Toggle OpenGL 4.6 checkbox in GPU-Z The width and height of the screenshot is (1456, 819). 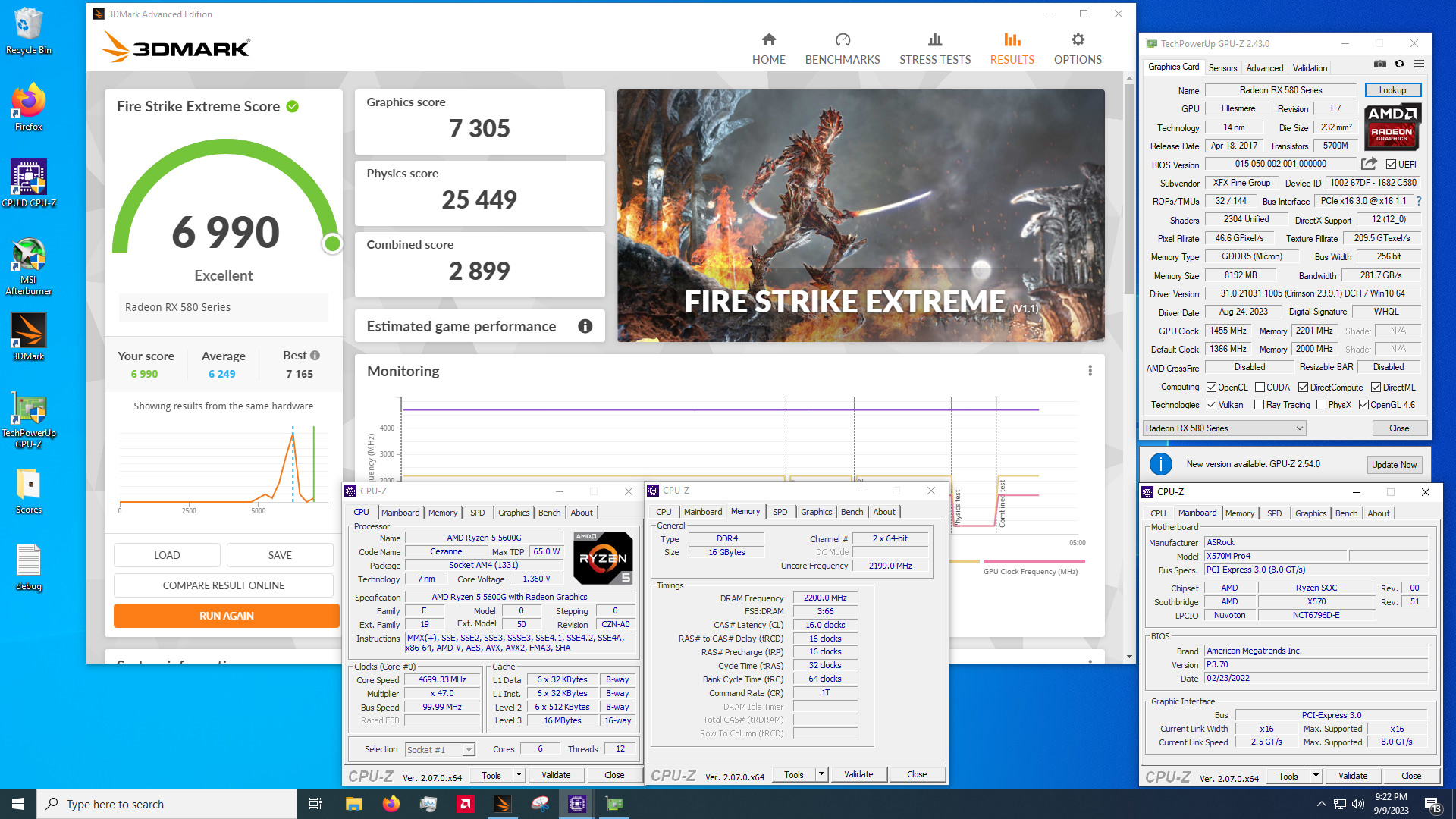pyautogui.click(x=1363, y=405)
